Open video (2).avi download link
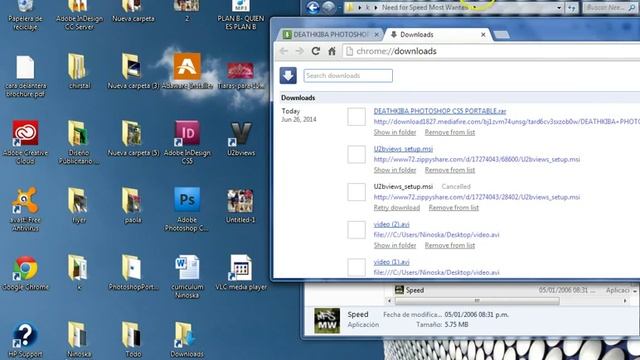Screen dimensions: 640x360 pos(391,224)
